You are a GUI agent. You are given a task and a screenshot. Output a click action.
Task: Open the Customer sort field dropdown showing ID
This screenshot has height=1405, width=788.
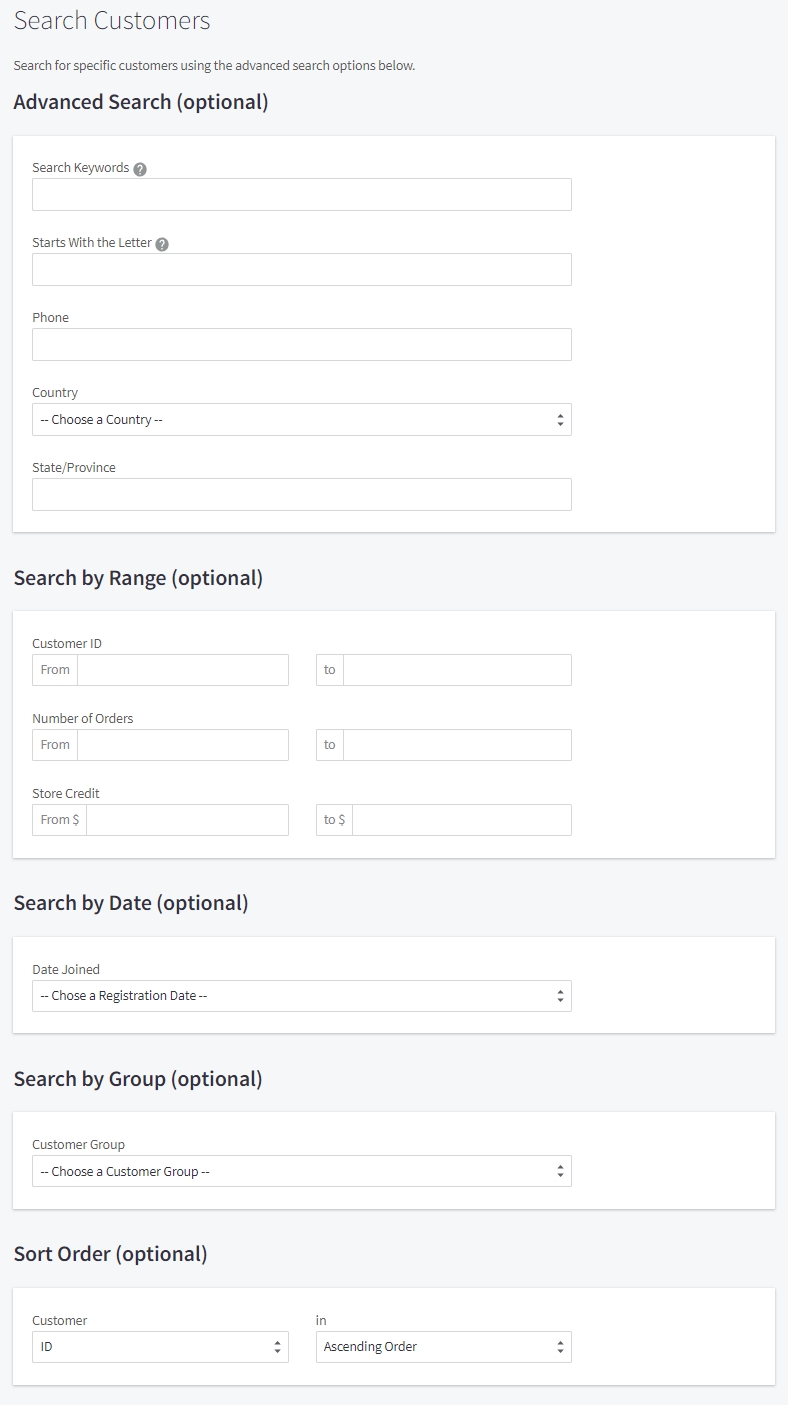pyautogui.click(x=150, y=1347)
